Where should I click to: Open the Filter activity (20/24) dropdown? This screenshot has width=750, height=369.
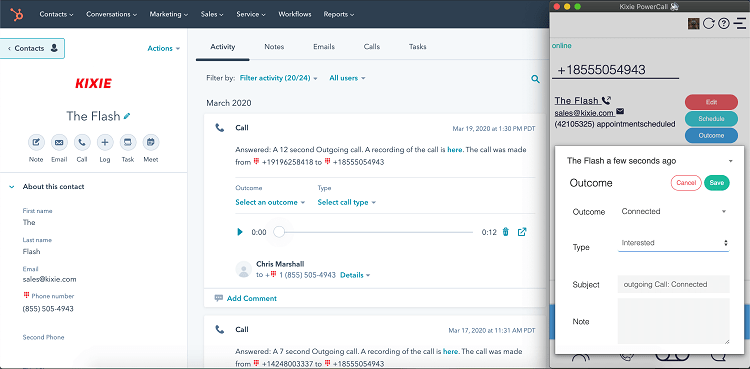[x=278, y=78]
